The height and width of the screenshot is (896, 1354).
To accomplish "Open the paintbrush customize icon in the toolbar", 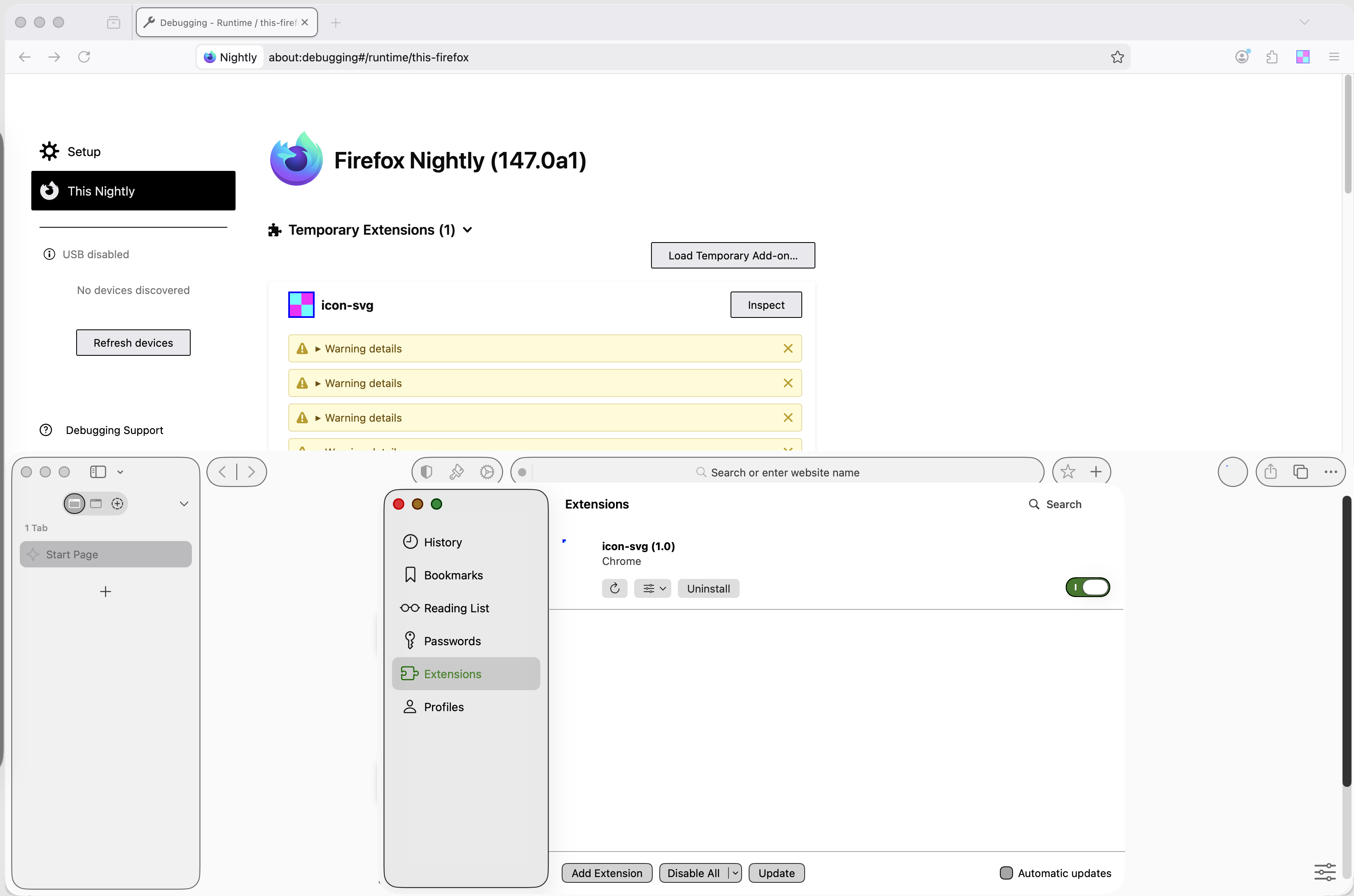I will 456,471.
